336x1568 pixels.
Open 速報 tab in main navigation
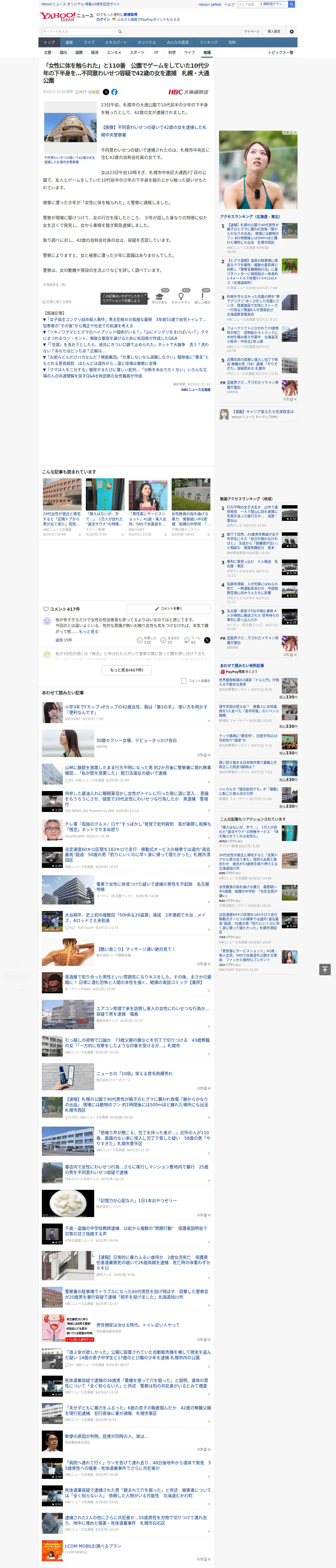pos(69,43)
